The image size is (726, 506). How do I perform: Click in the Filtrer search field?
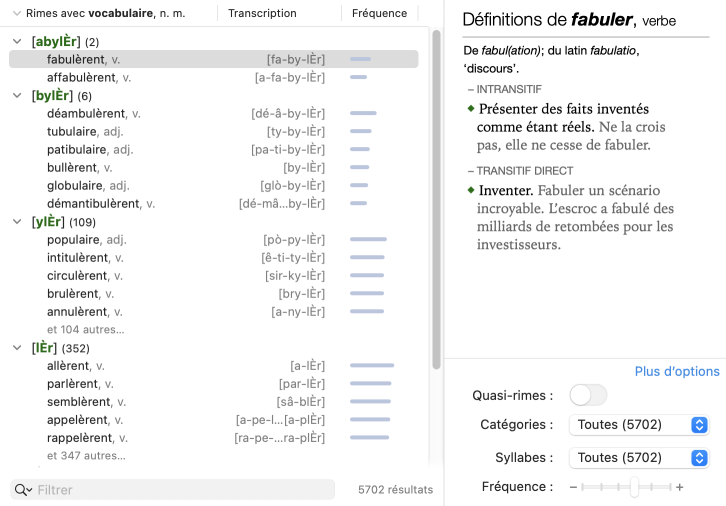(x=180, y=490)
